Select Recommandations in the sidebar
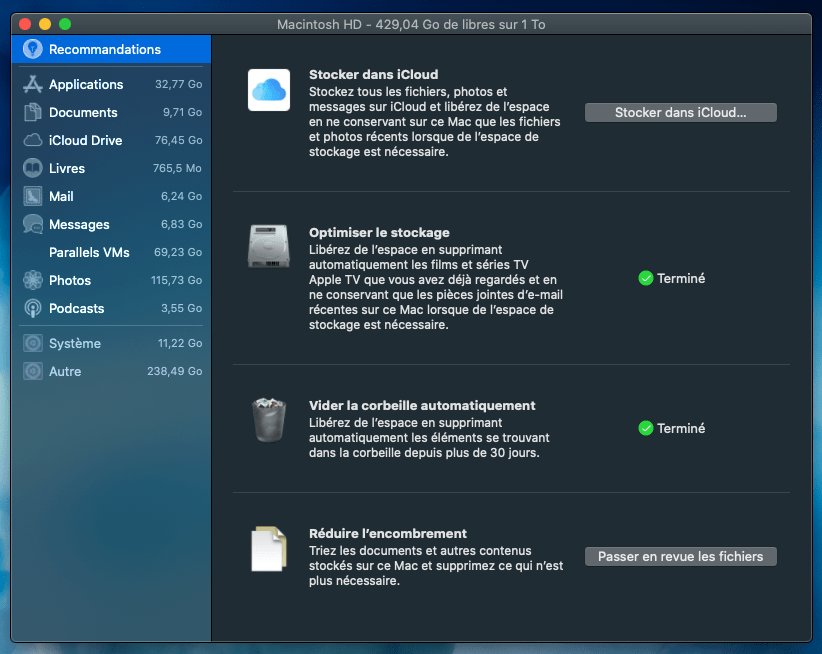Image resolution: width=822 pixels, height=654 pixels. [x=104, y=49]
